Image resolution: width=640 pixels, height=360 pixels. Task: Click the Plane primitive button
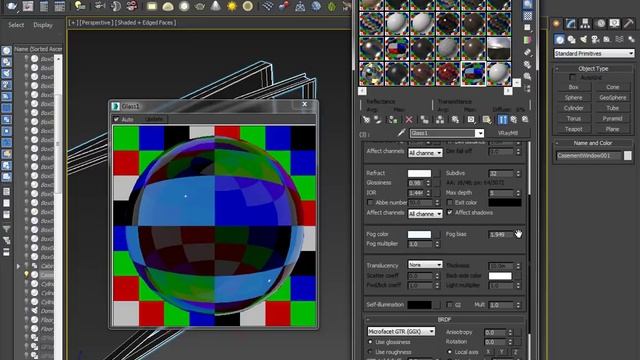tap(612, 129)
